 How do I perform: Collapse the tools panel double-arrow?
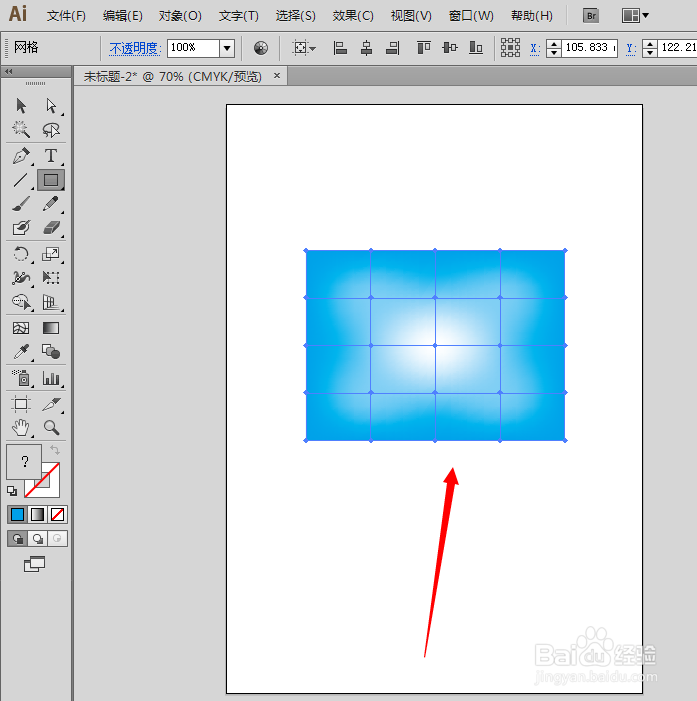[8, 72]
